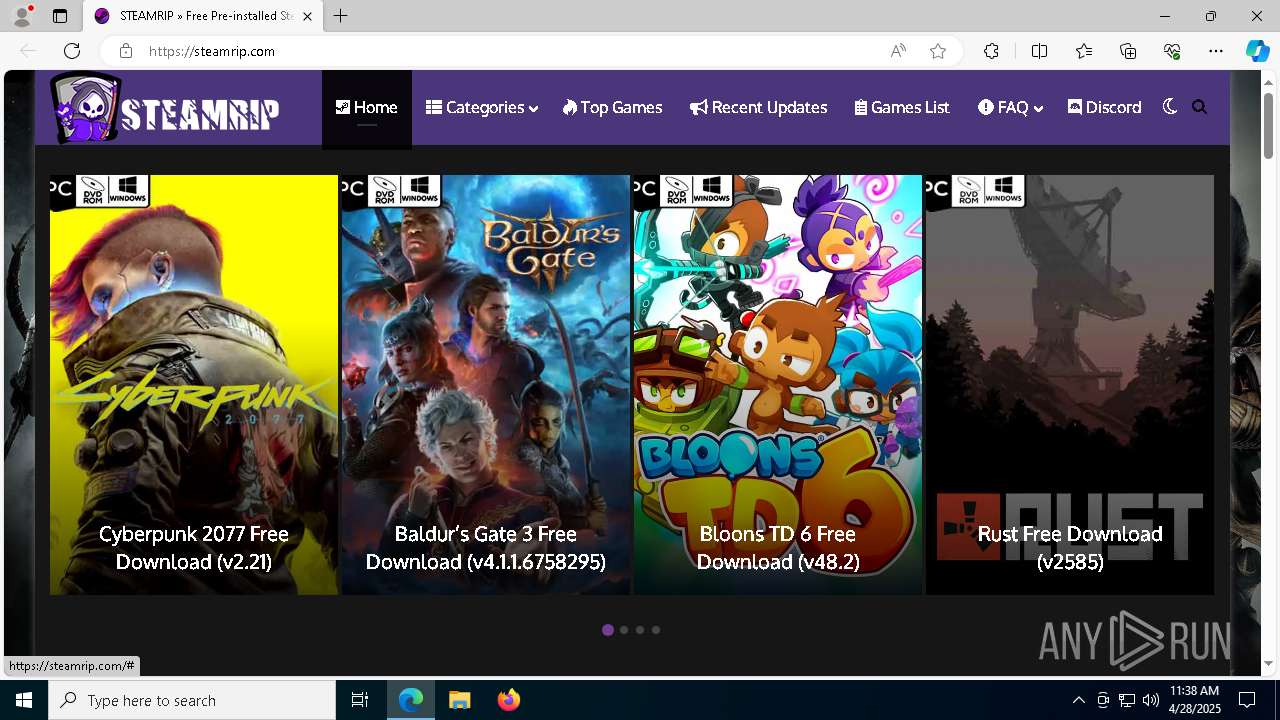Open the Top Games page
This screenshot has width=1280, height=720.
(613, 108)
